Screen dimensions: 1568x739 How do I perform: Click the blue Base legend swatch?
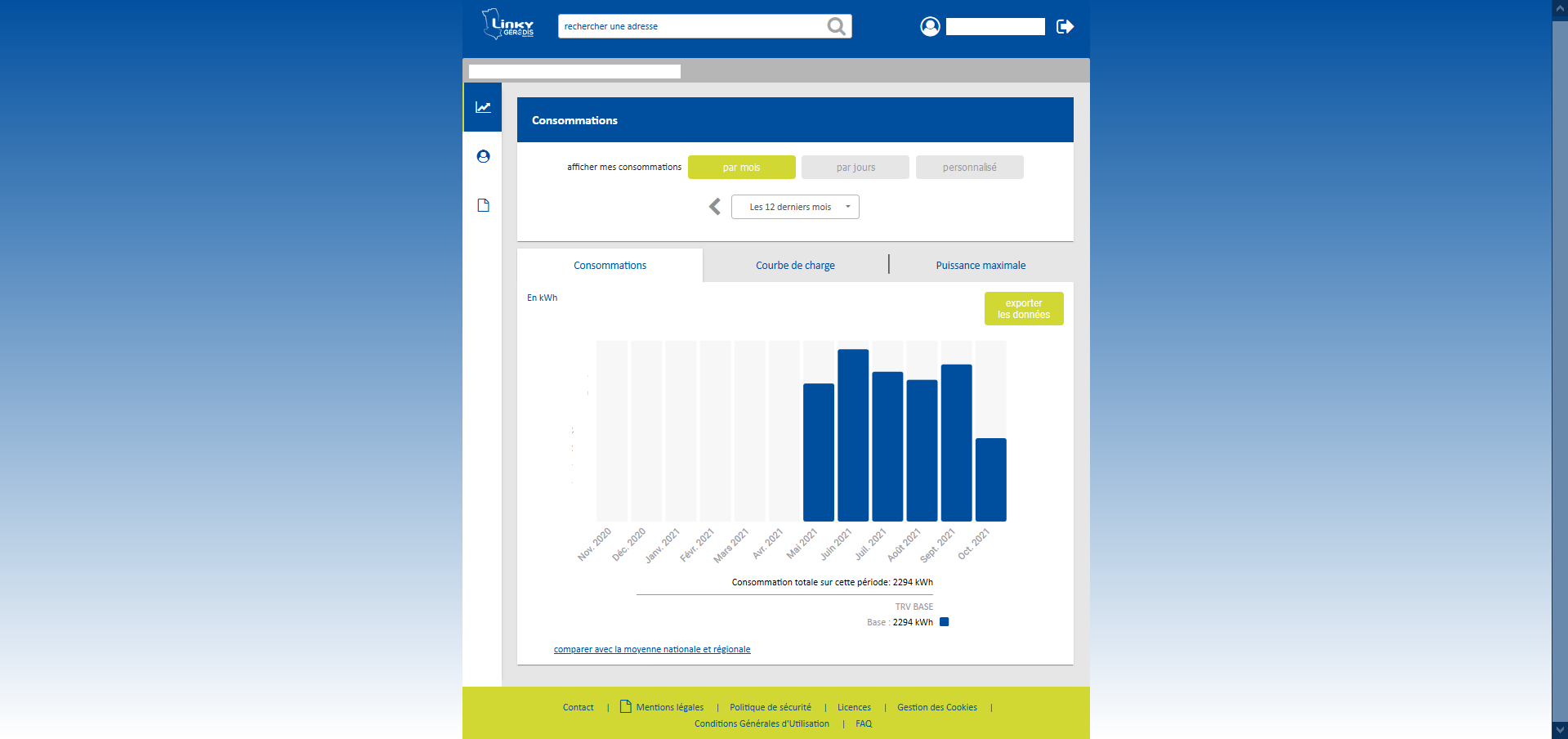pos(944,622)
